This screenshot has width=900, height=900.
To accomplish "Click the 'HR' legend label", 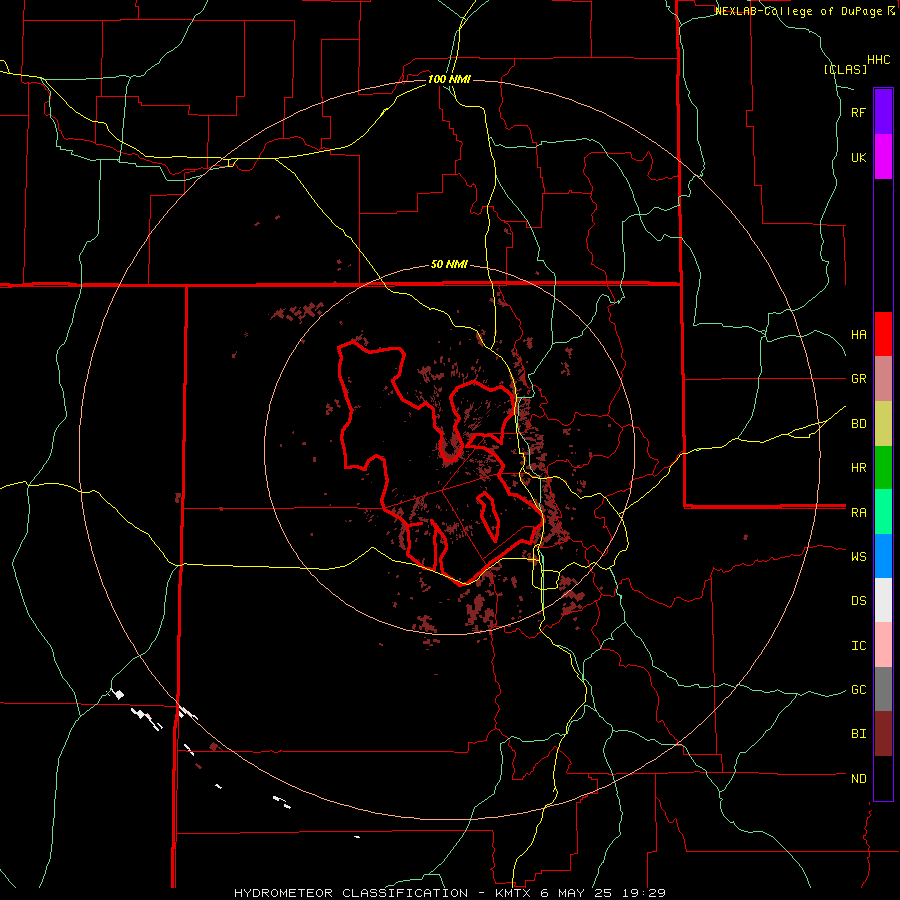I will click(x=859, y=468).
